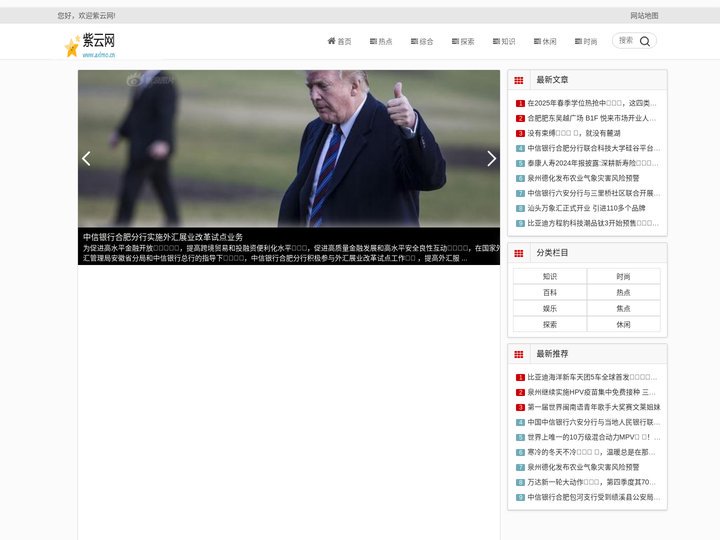
Task: Click the carousel news photo
Action: coord(289,148)
